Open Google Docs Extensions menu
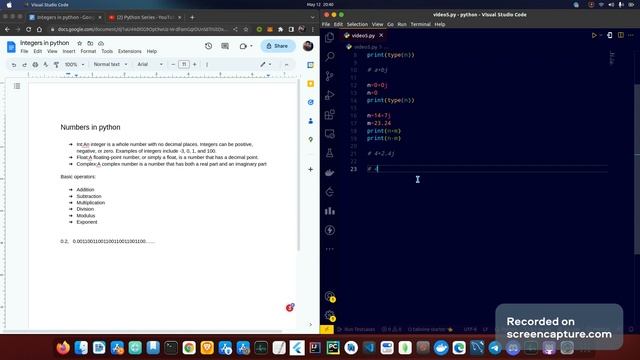Screen dimensions: 640x360 coord(129,51)
